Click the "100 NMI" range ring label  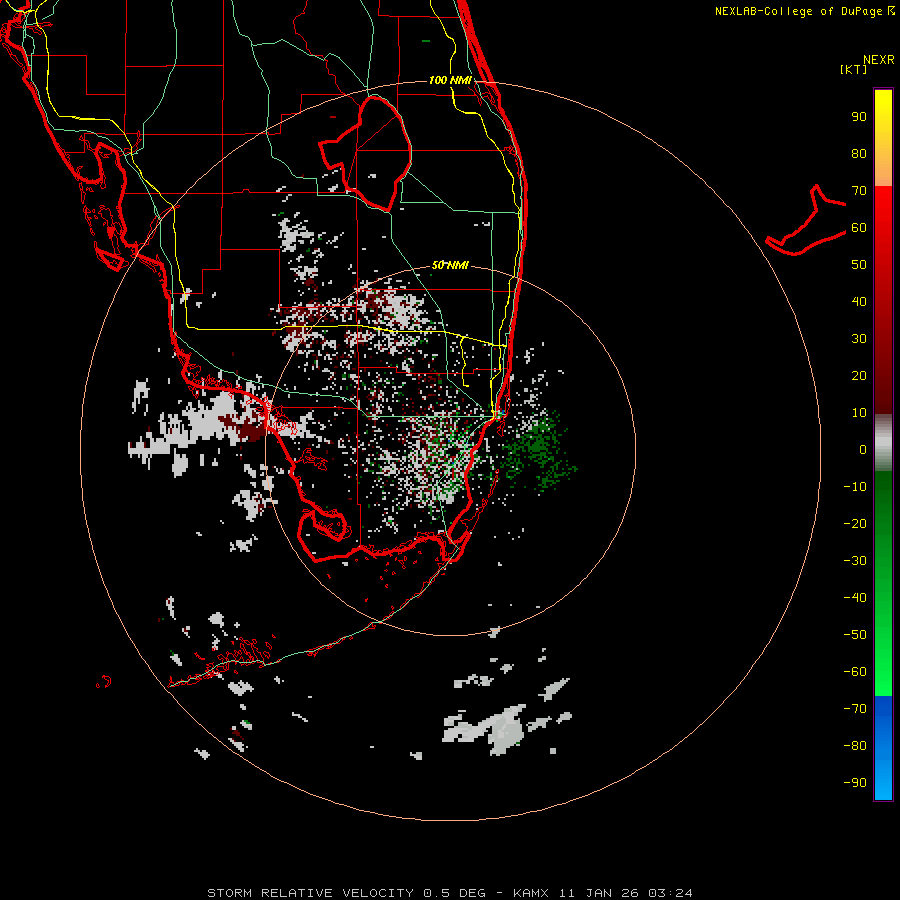450,80
